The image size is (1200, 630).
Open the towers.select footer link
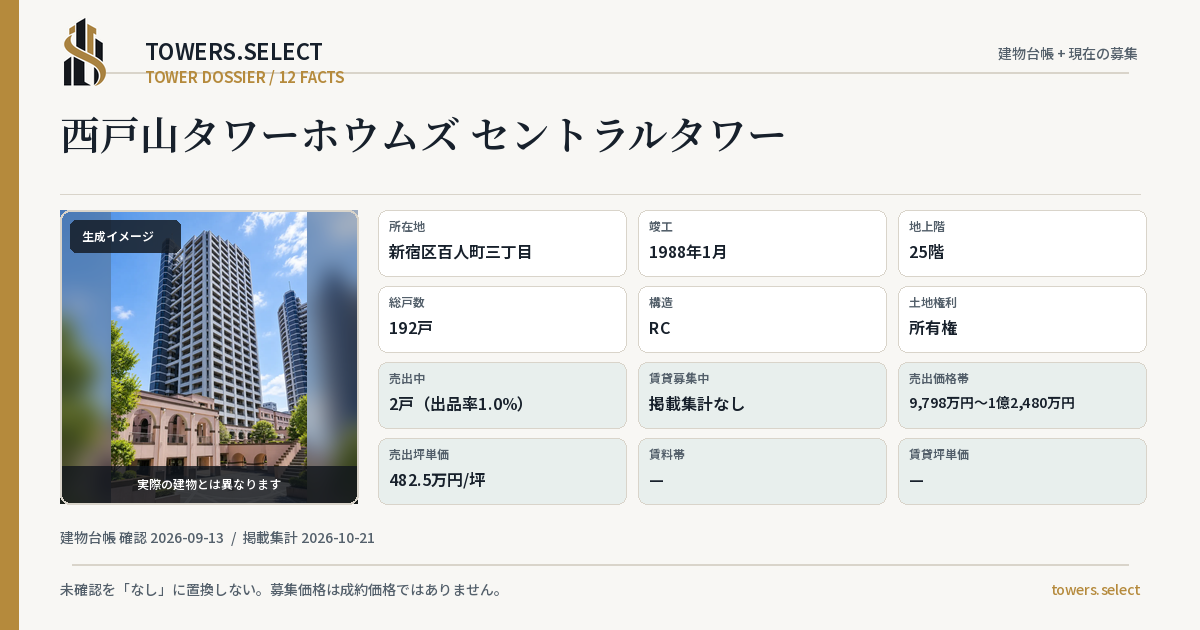coord(1095,590)
